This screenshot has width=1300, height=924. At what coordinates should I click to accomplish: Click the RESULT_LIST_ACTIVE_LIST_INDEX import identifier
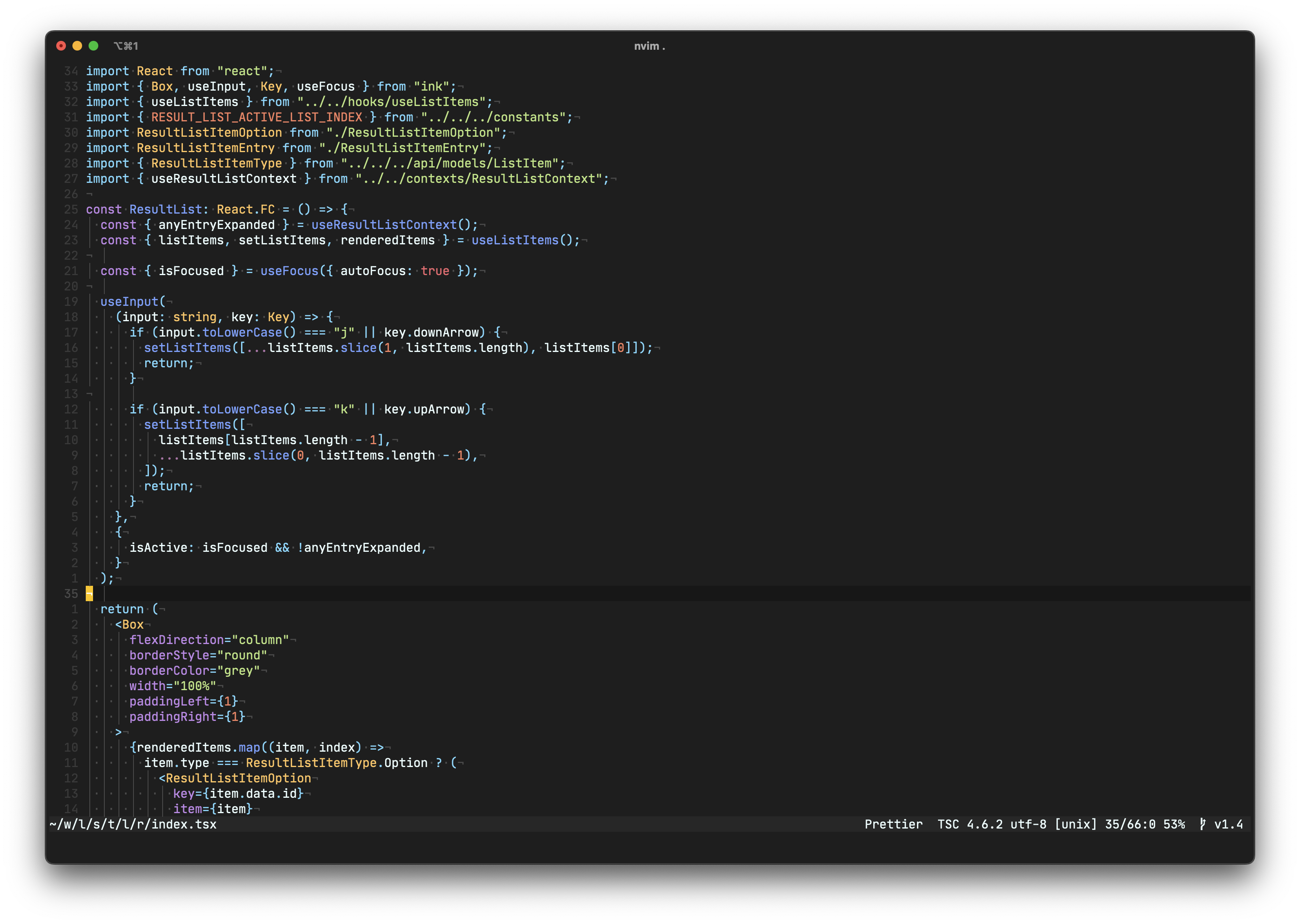[x=256, y=117]
